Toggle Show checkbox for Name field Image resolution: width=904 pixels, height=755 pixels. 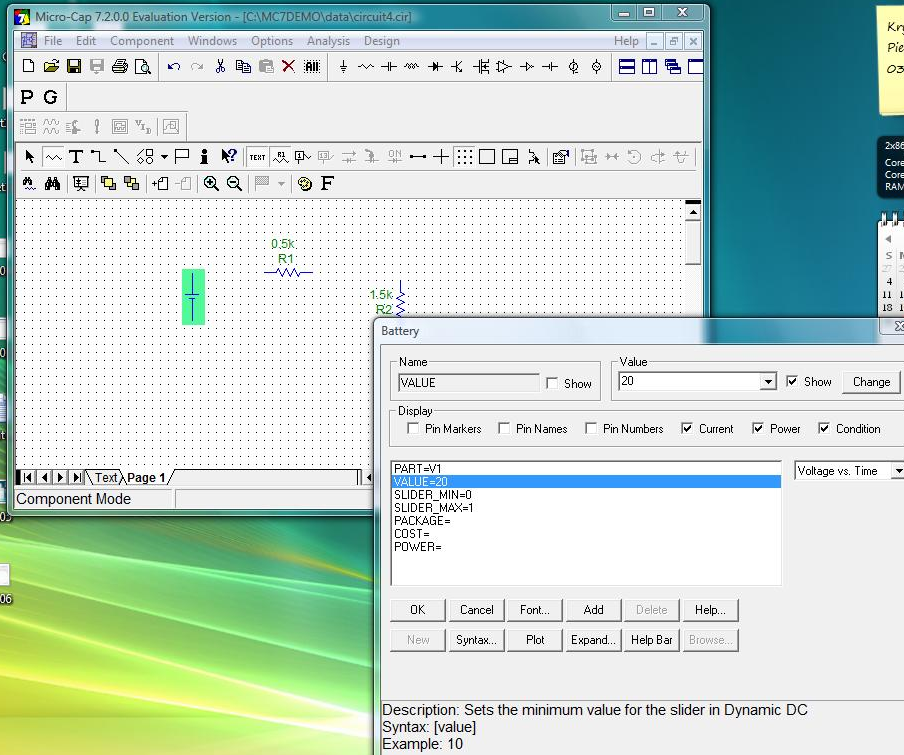[552, 383]
